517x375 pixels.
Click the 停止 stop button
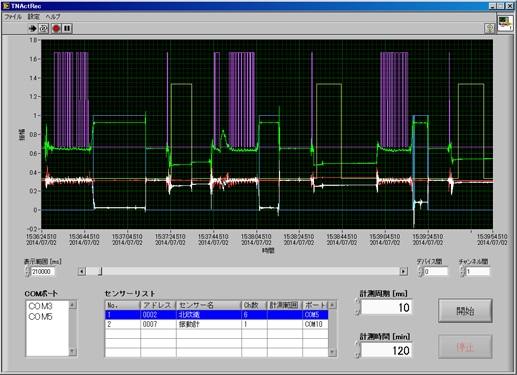click(465, 347)
